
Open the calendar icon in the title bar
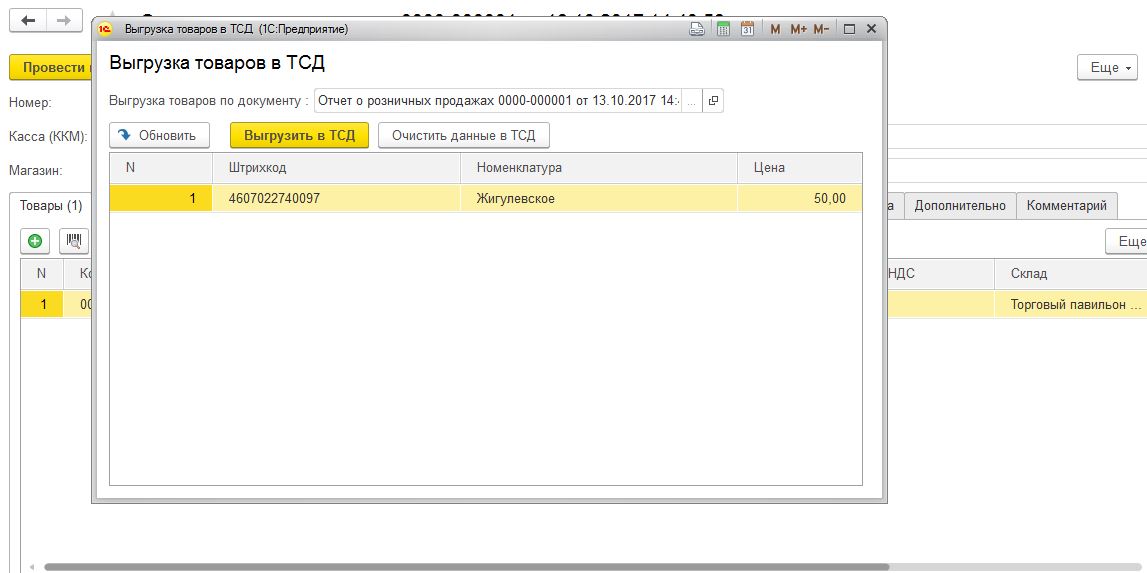coord(747,30)
